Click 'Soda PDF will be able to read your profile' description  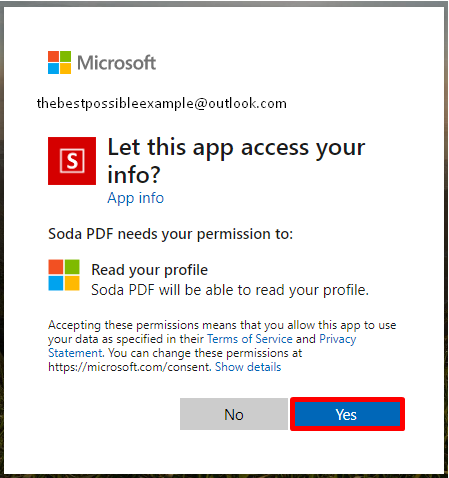(x=230, y=290)
